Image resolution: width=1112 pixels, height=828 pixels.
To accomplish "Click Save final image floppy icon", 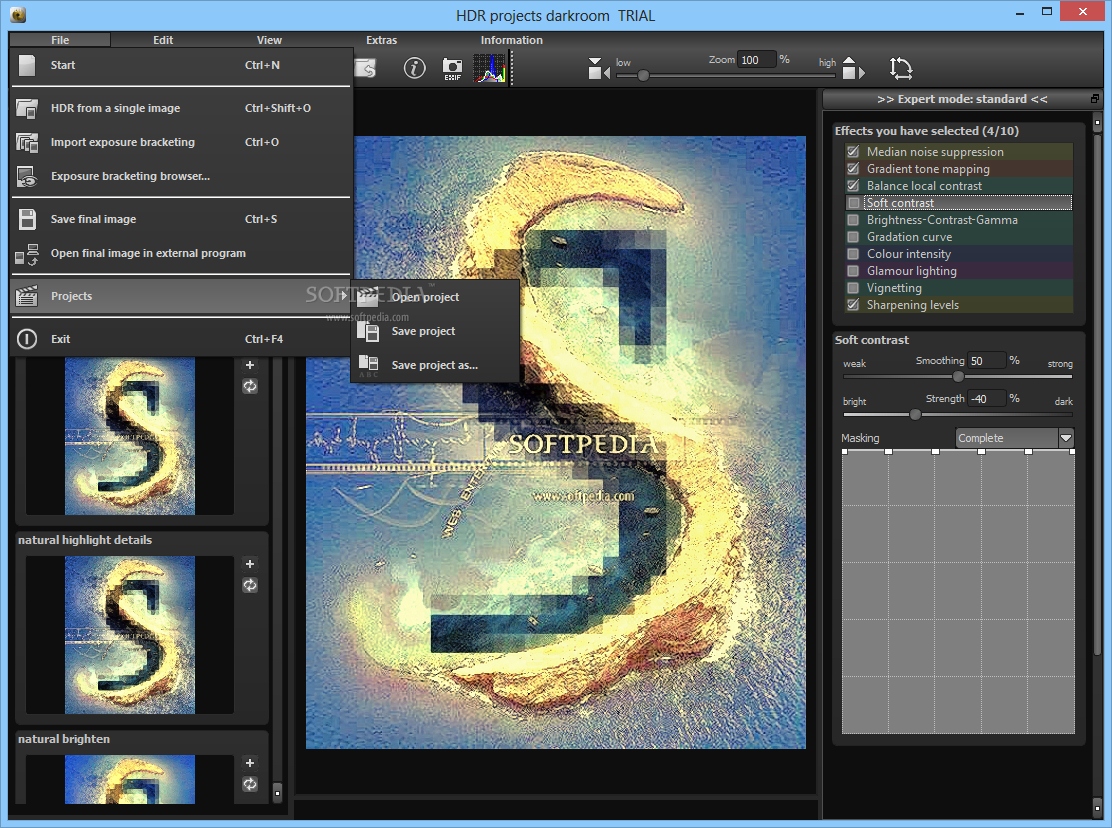I will pyautogui.click(x=27, y=219).
